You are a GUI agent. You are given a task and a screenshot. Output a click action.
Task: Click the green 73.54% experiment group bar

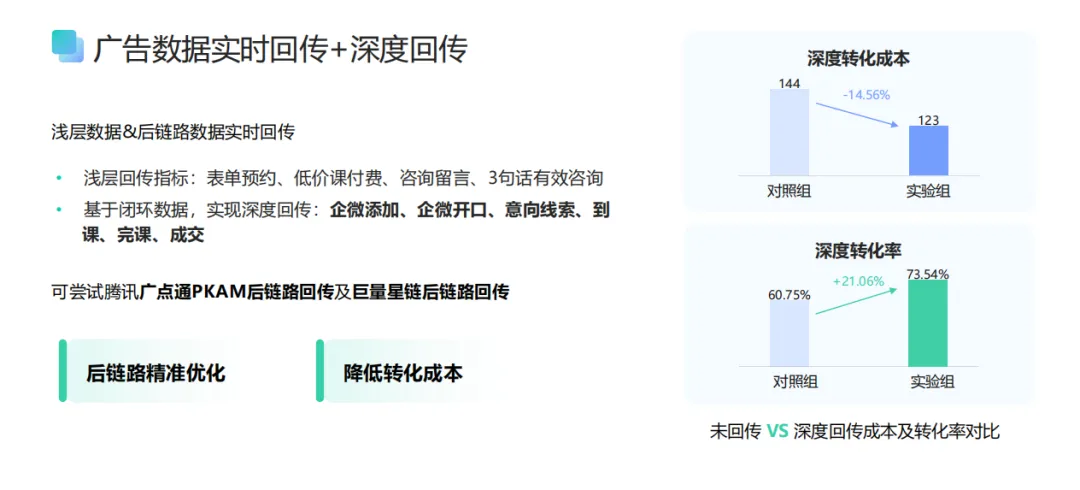[x=928, y=323]
